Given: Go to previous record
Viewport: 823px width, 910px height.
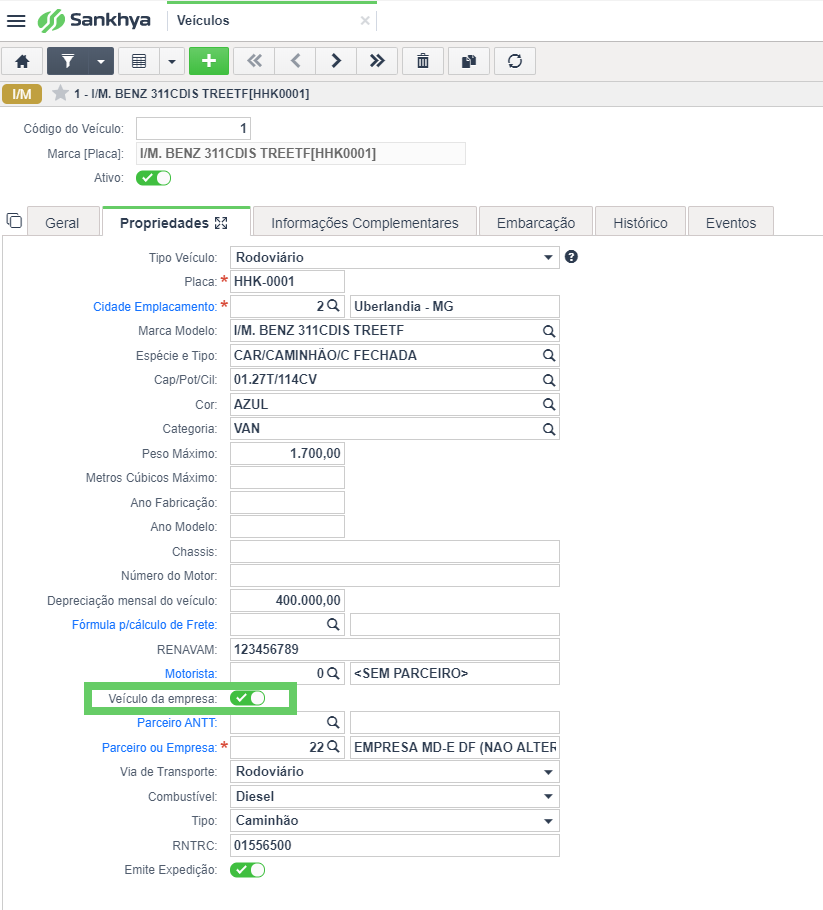Looking at the screenshot, I should (x=295, y=61).
